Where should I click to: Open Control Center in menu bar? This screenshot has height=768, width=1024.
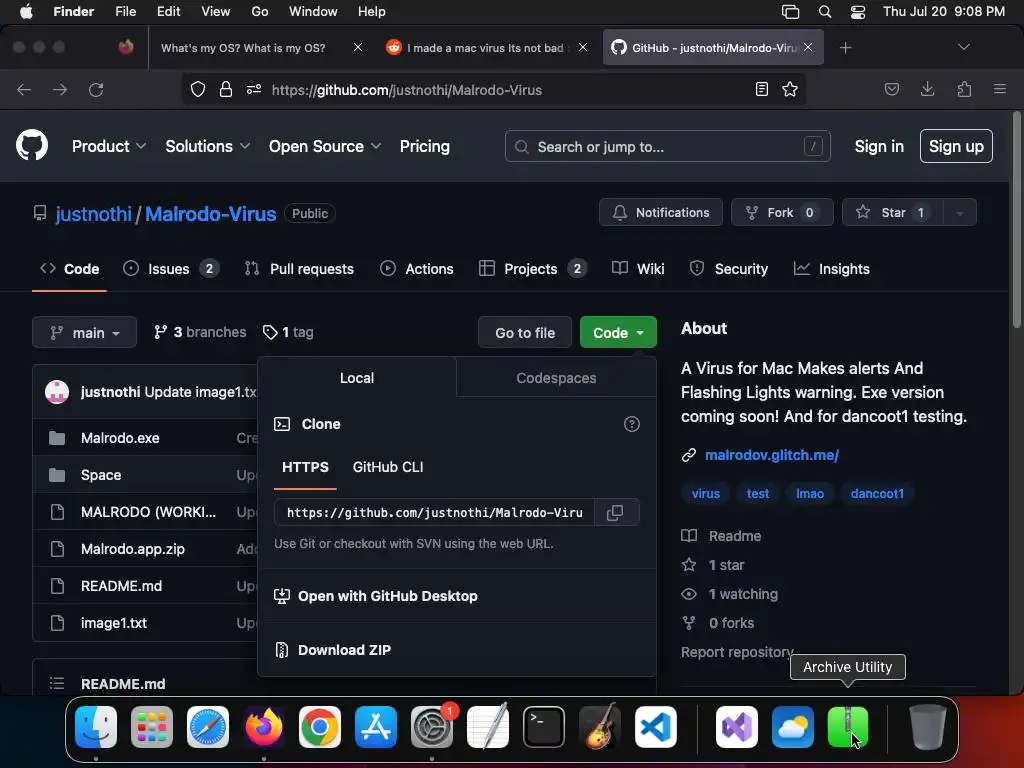pos(857,12)
